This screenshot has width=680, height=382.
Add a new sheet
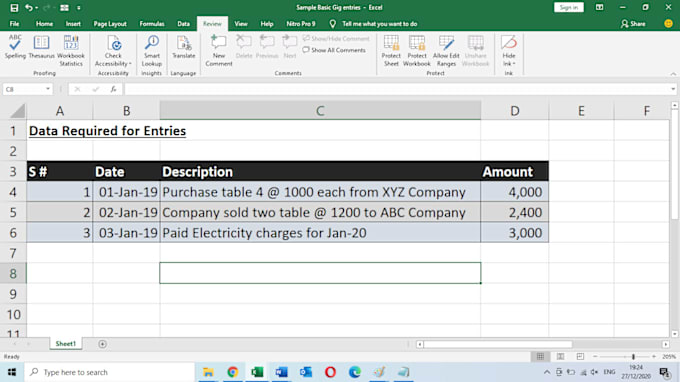click(x=102, y=344)
